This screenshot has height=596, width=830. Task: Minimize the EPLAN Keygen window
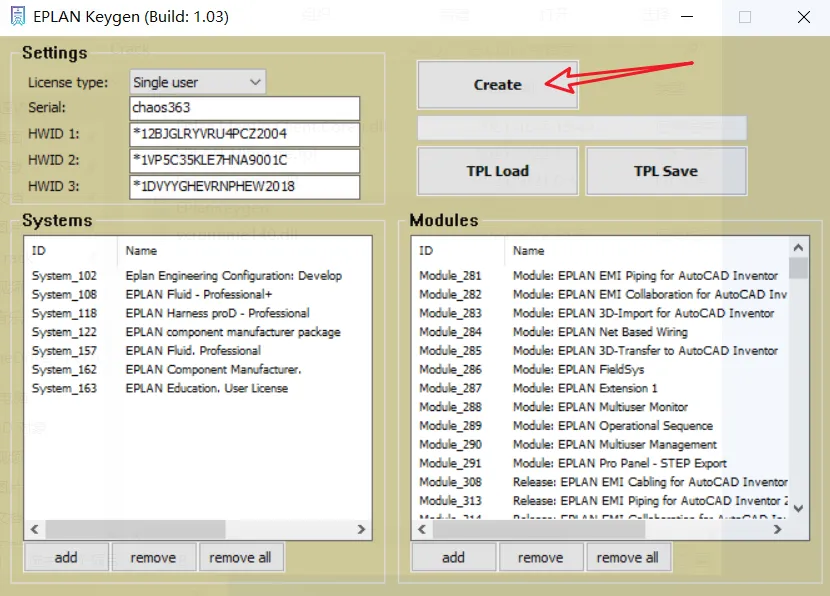(687, 17)
